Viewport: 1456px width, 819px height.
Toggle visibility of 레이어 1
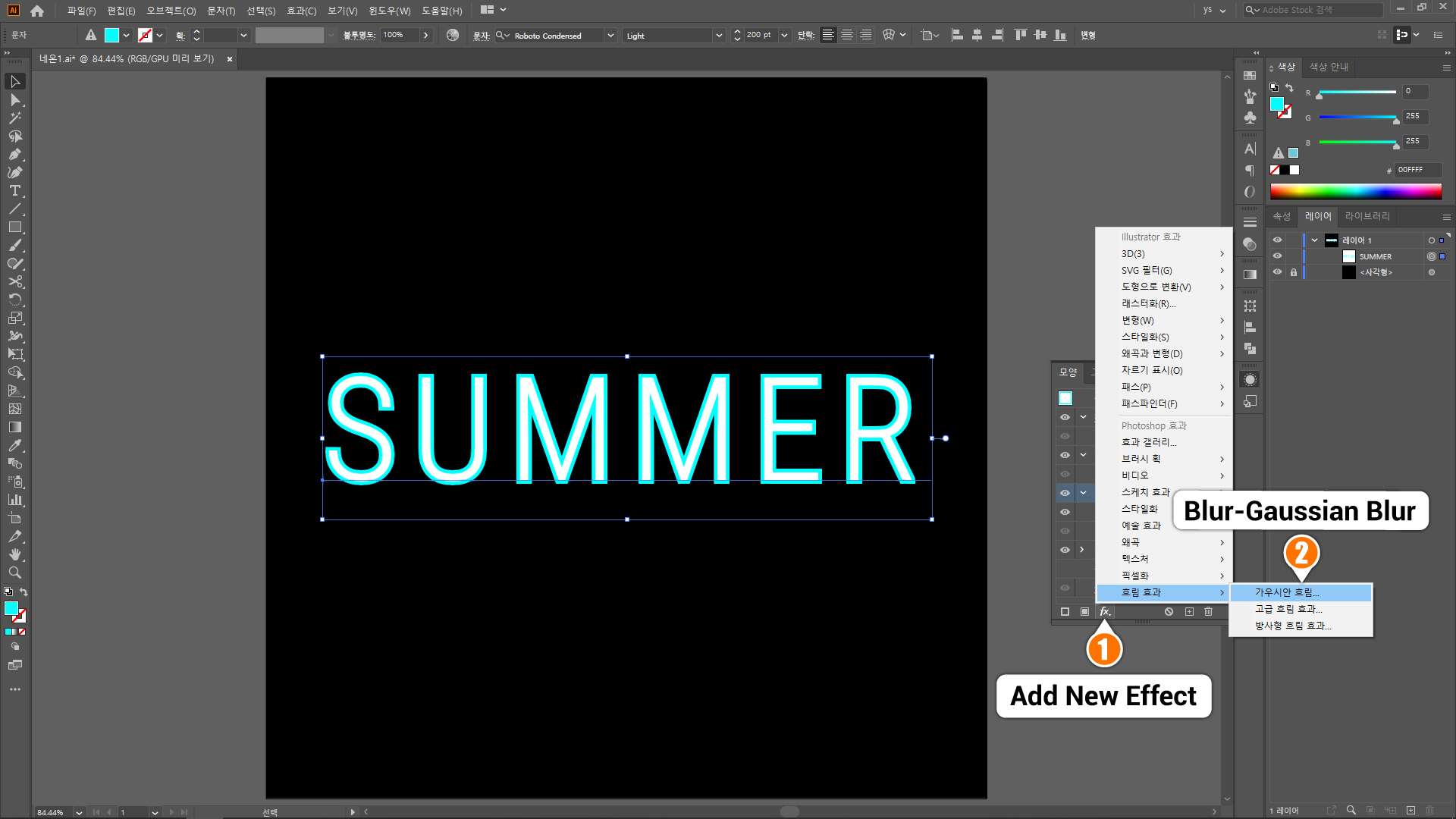tap(1277, 240)
